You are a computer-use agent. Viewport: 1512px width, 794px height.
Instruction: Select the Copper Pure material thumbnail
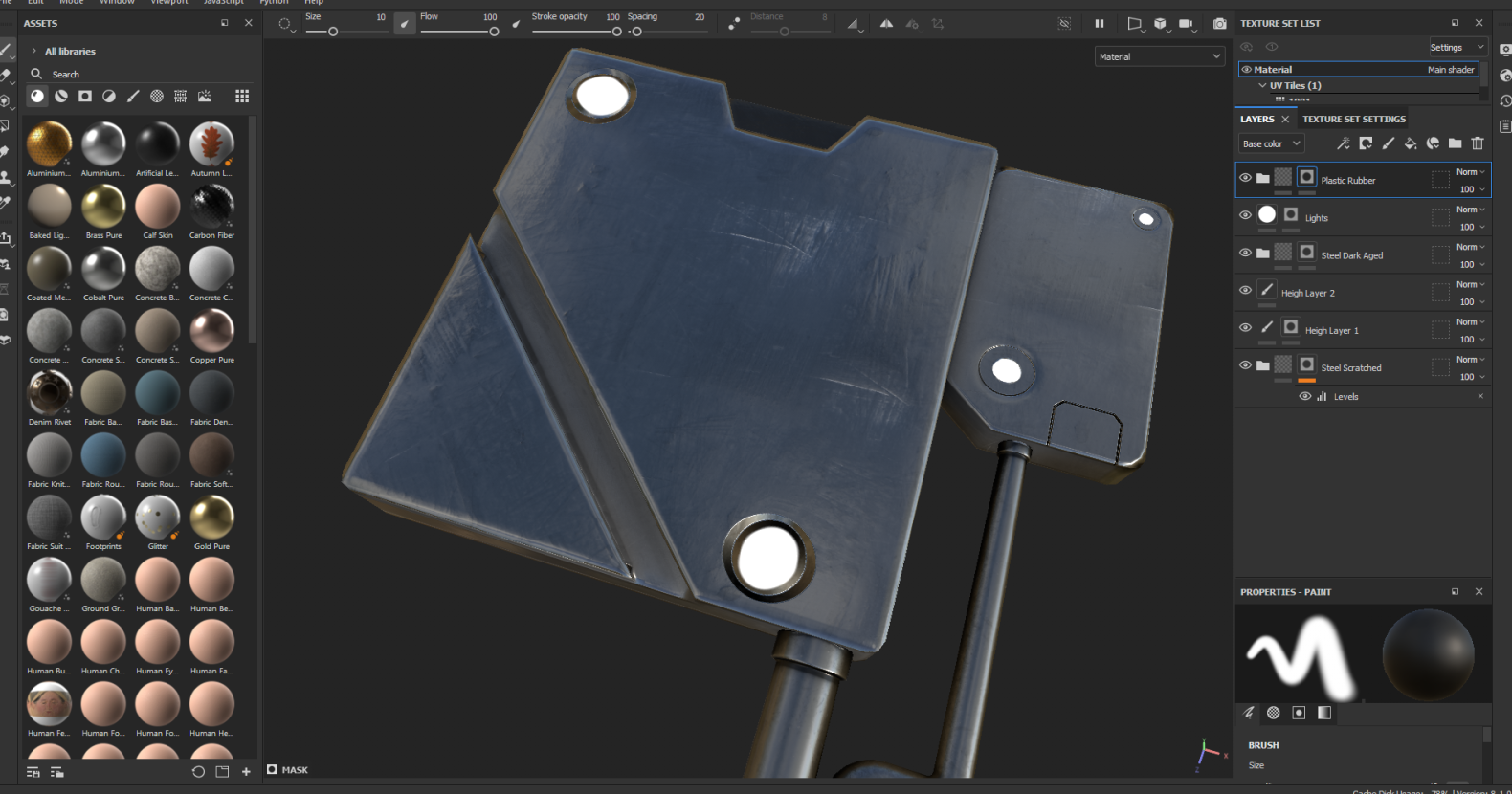pos(211,331)
